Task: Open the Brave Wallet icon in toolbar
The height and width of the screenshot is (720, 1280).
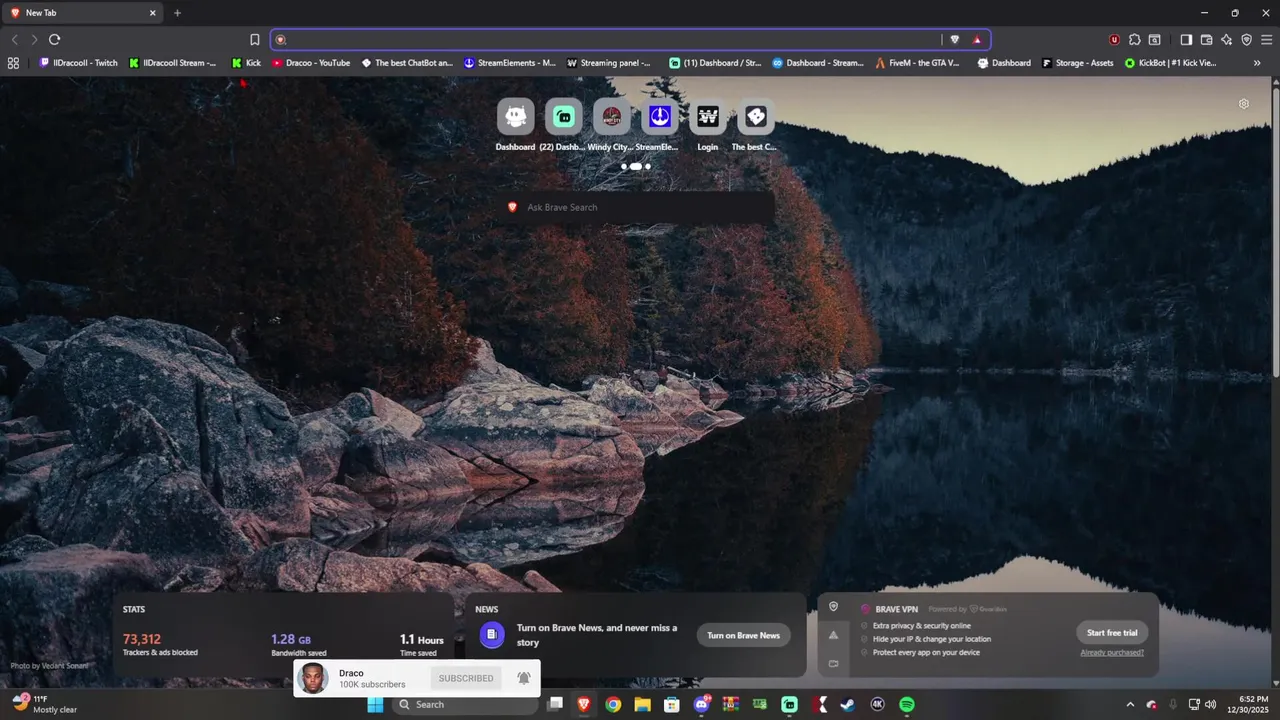Action: 1206,40
